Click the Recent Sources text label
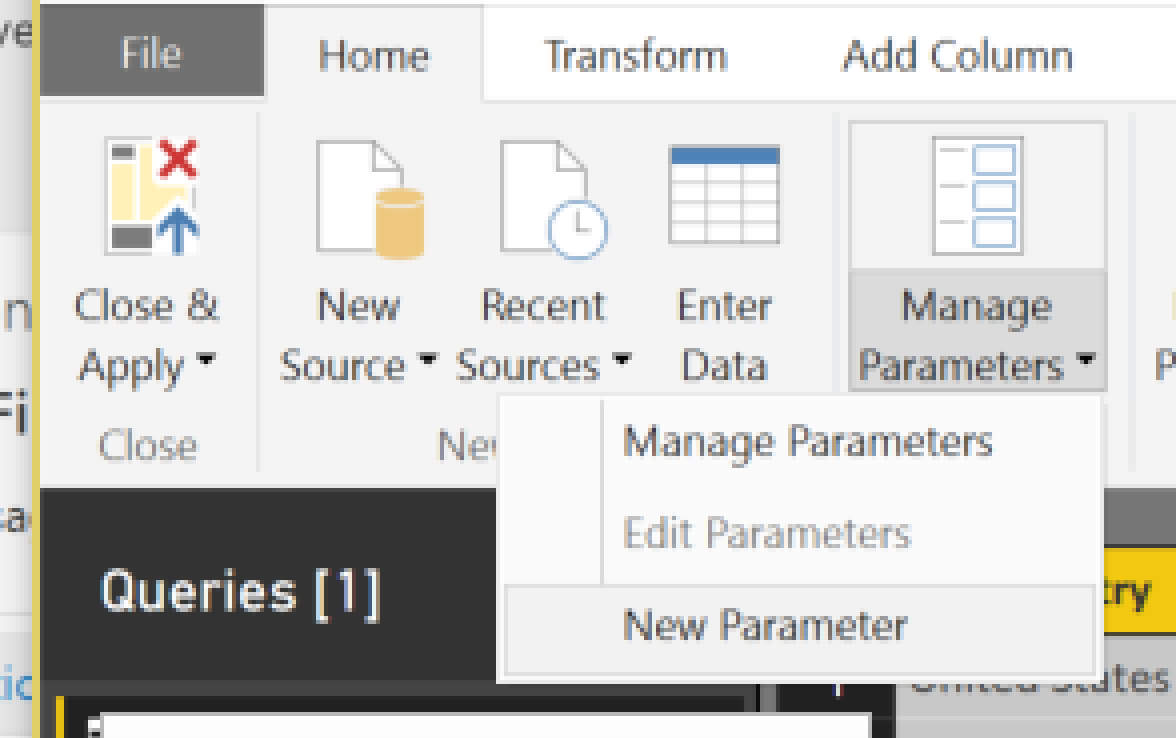Viewport: 1176px width, 738px height. pos(543,335)
